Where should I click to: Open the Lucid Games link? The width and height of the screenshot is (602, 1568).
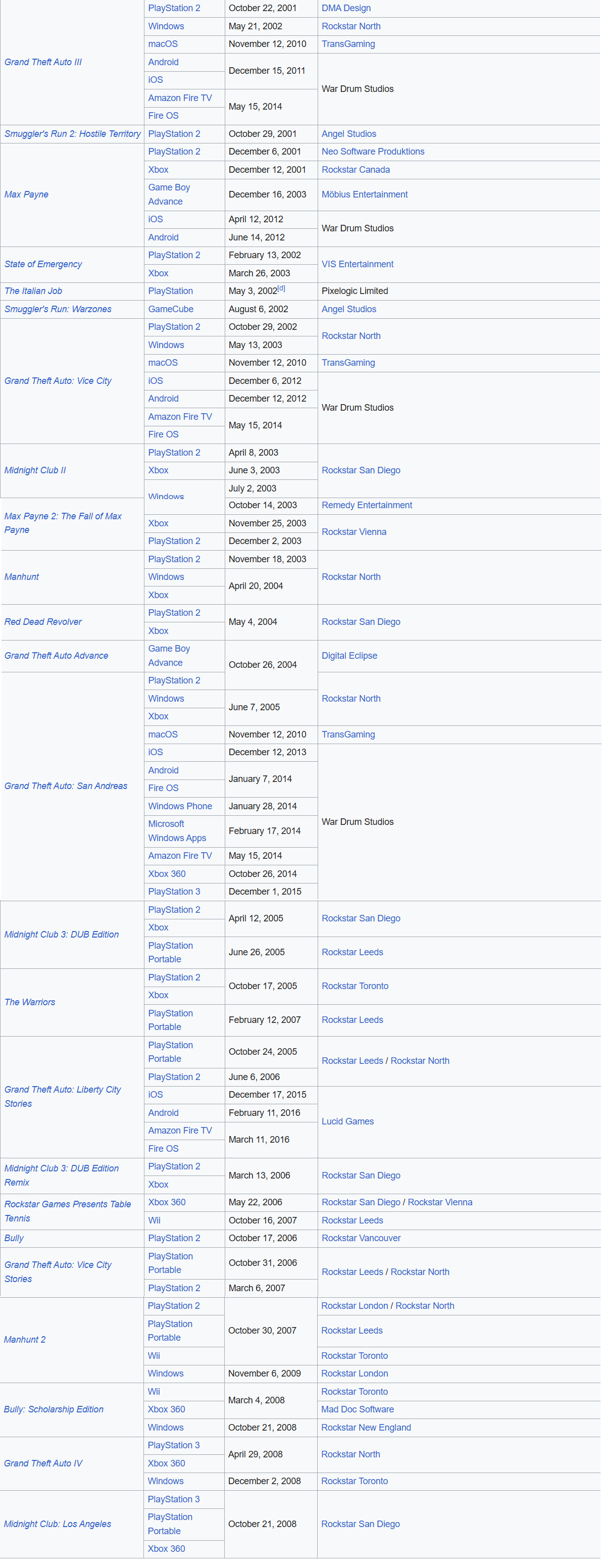click(347, 1121)
